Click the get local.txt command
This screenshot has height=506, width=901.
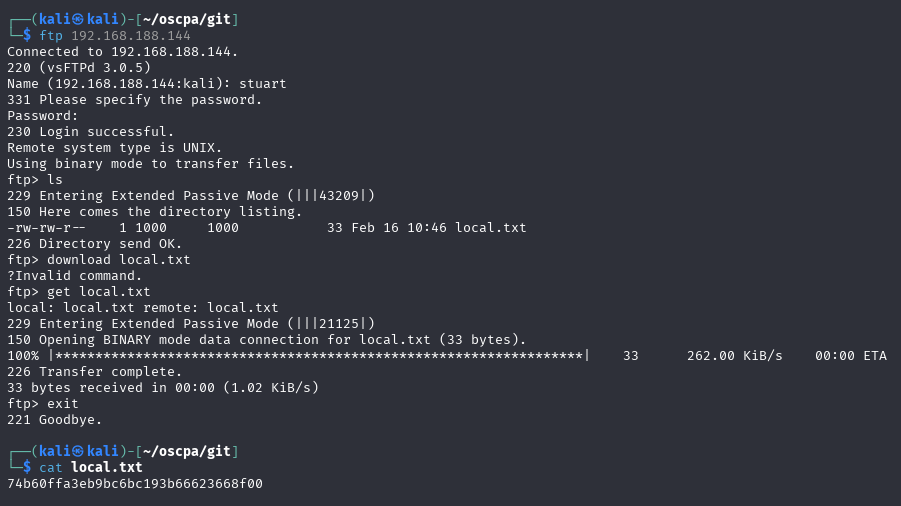pos(99,292)
